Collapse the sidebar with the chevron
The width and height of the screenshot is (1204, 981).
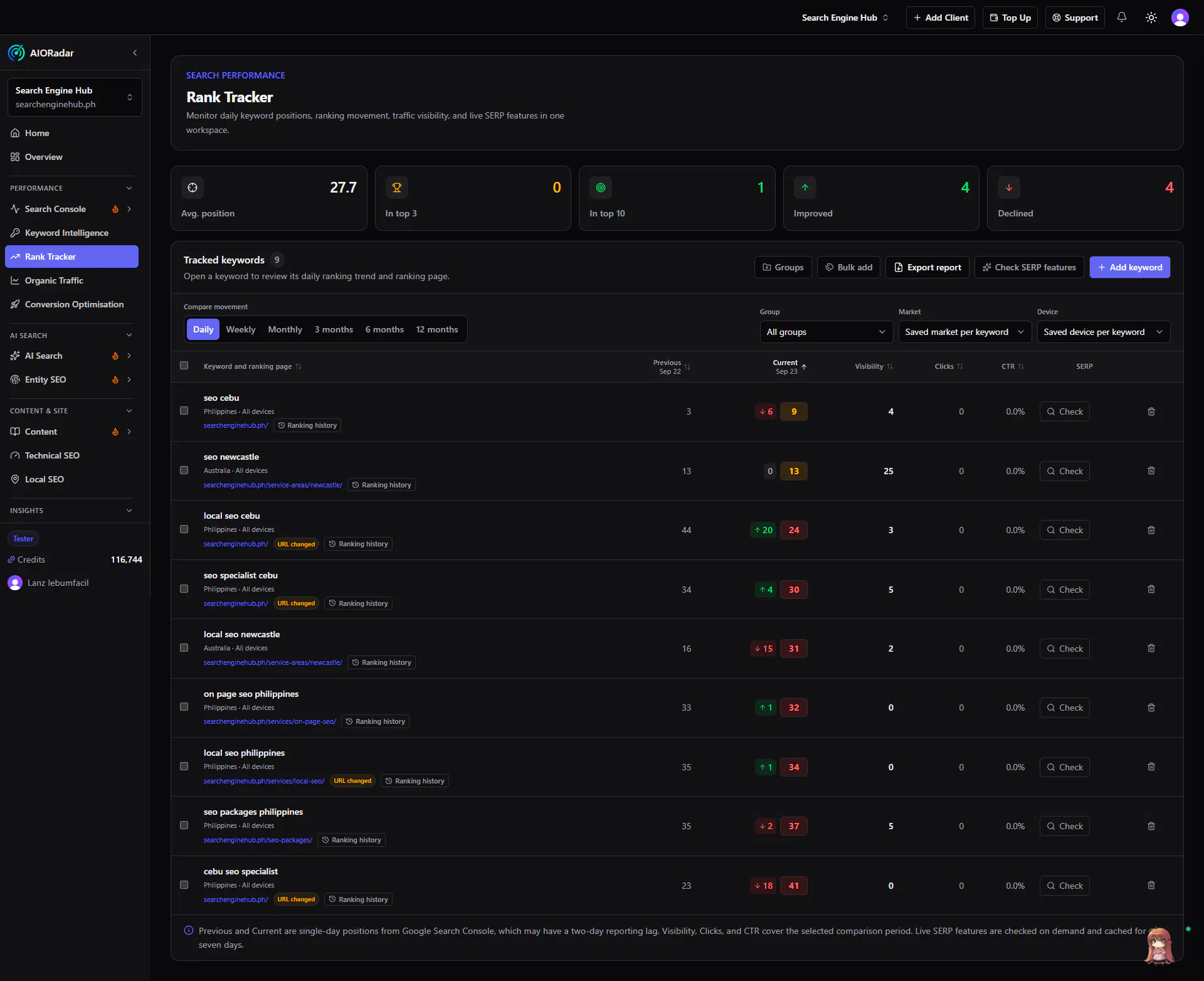135,53
